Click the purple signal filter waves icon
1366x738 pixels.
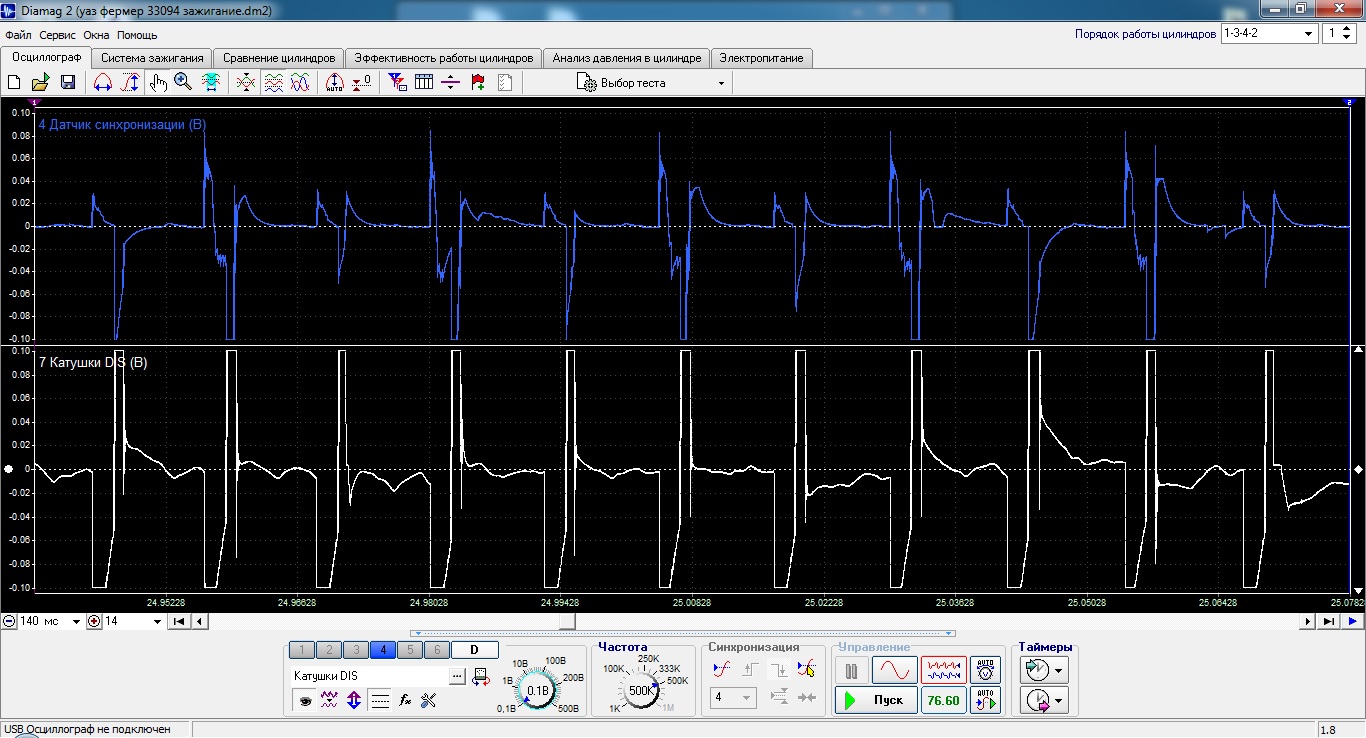click(329, 701)
